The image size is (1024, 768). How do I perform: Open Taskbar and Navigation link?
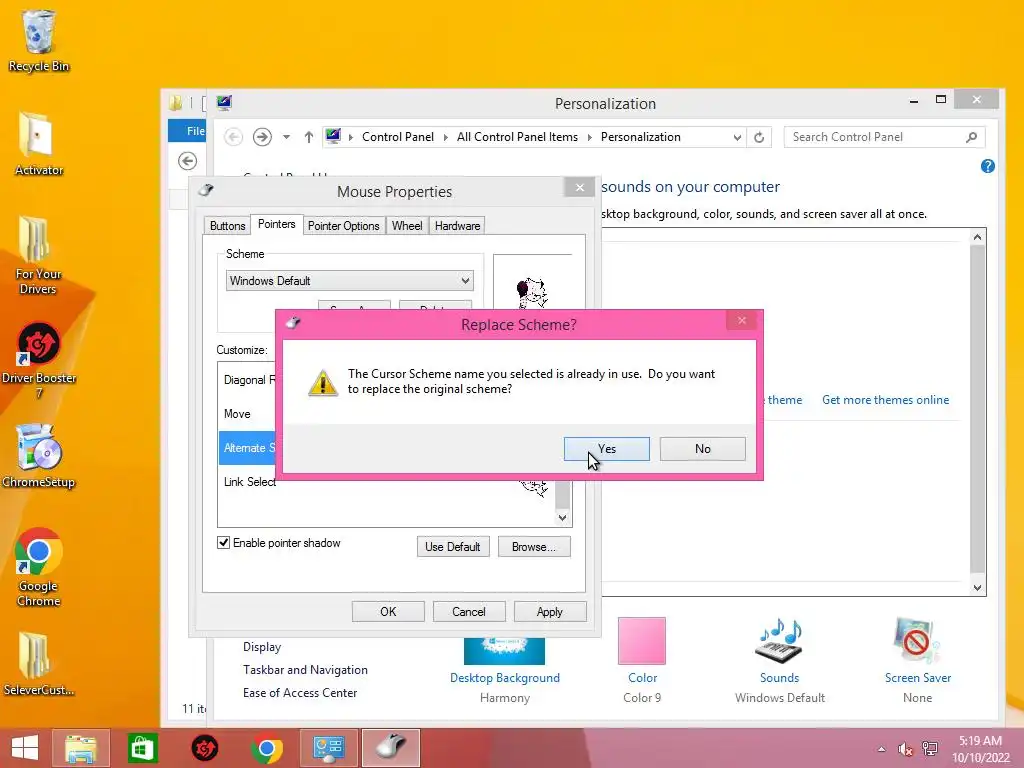[x=305, y=669]
